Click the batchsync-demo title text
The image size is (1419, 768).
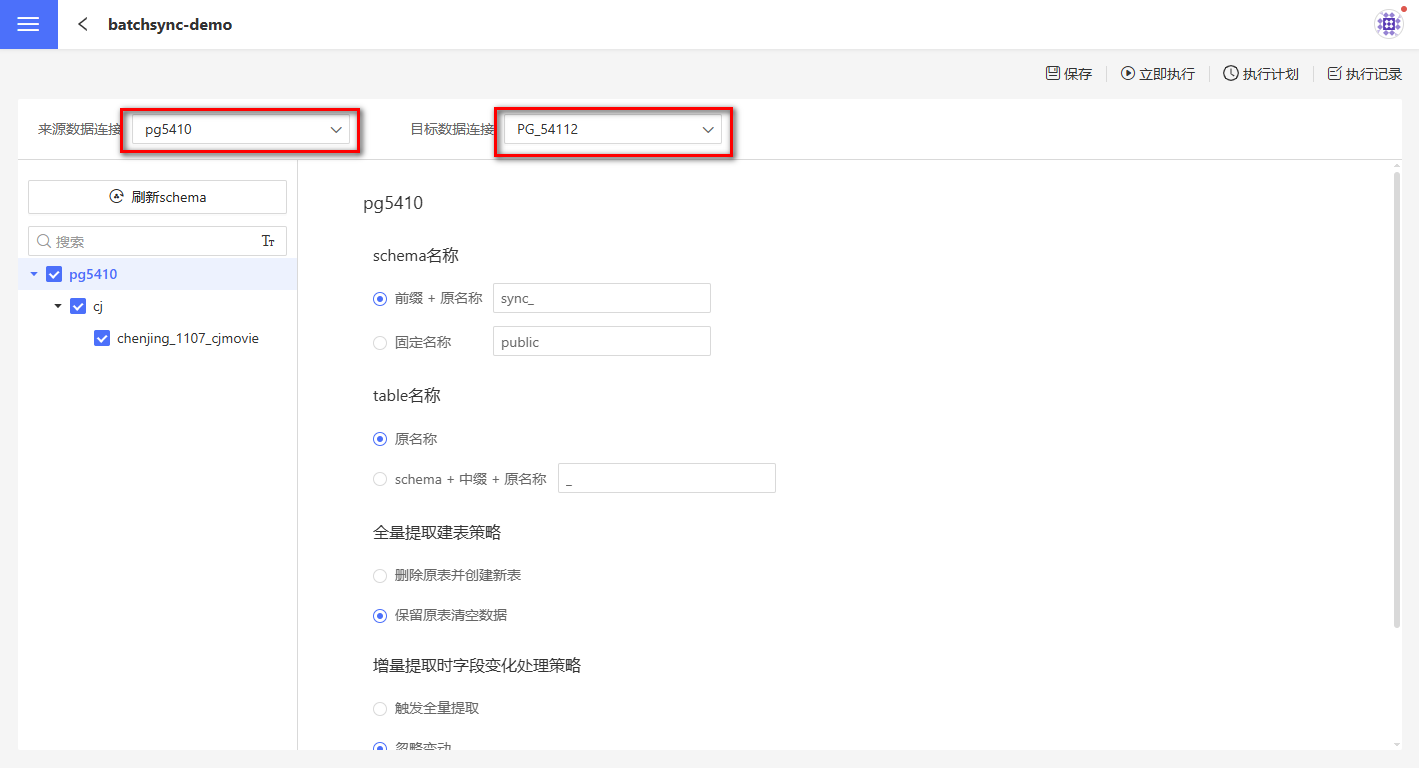pos(170,24)
